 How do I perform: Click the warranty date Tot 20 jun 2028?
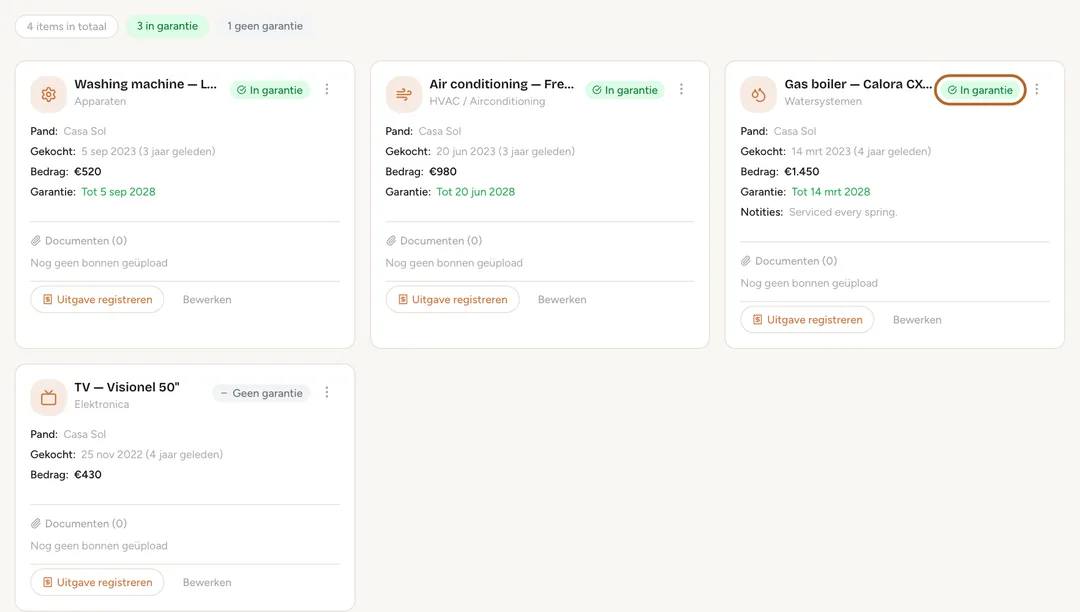[x=475, y=192]
